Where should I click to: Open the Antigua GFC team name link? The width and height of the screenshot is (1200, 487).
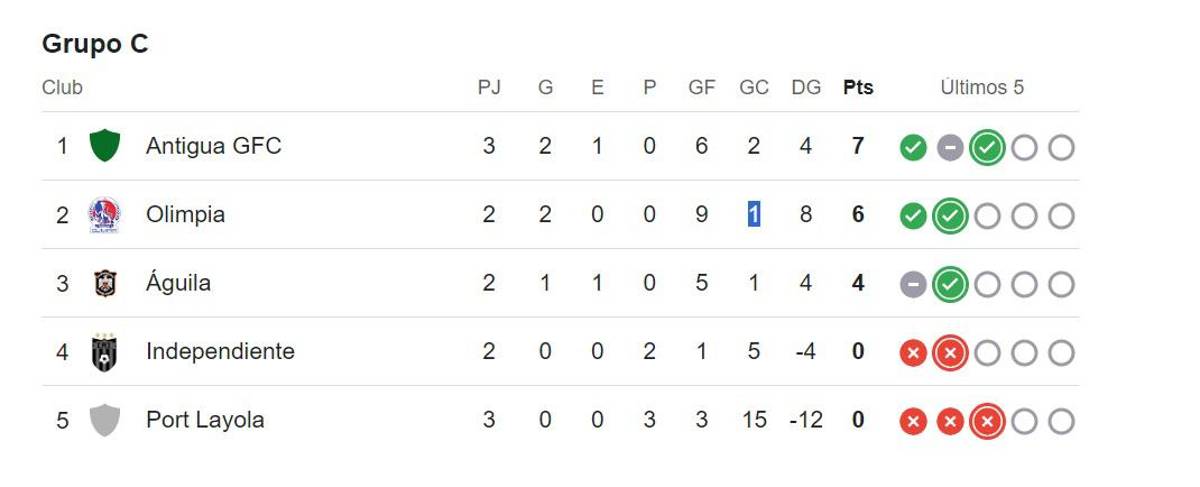click(213, 146)
